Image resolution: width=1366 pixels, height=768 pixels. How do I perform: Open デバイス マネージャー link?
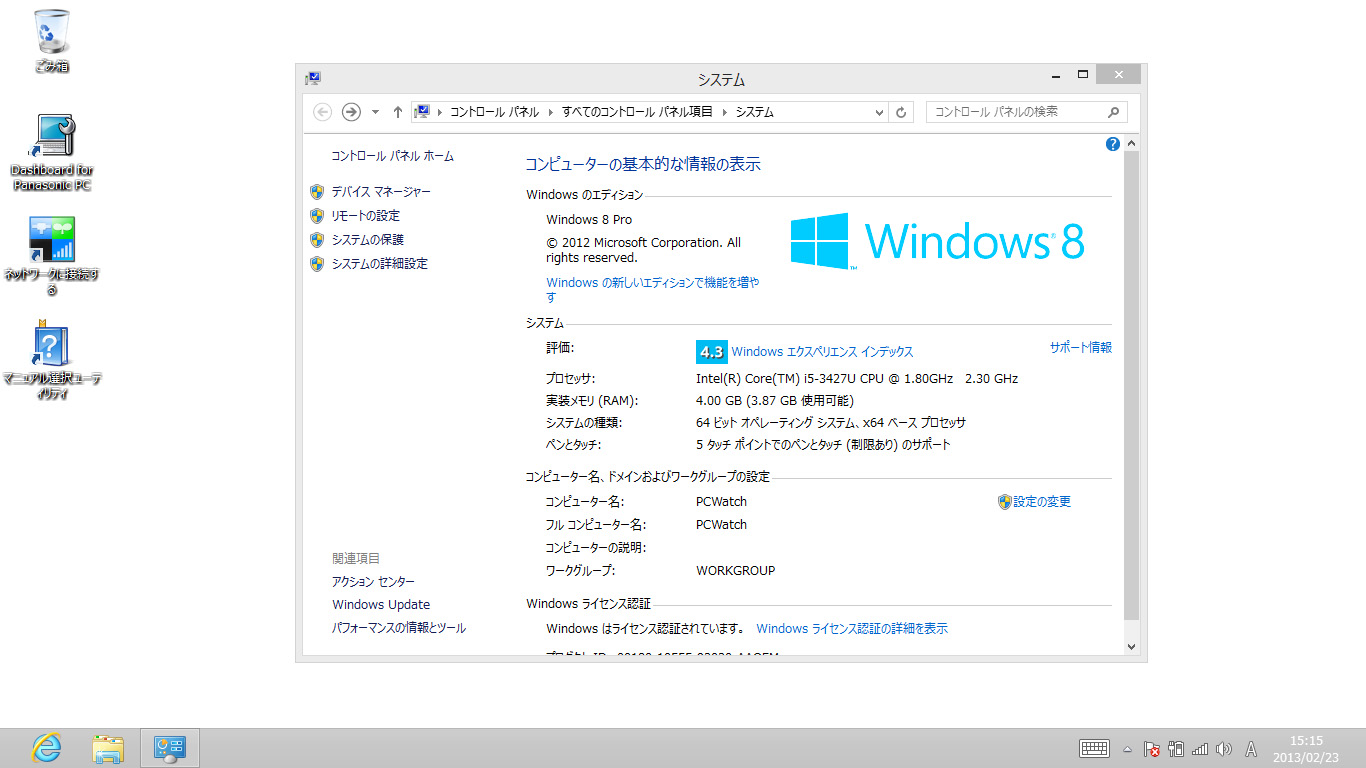pyautogui.click(x=381, y=191)
